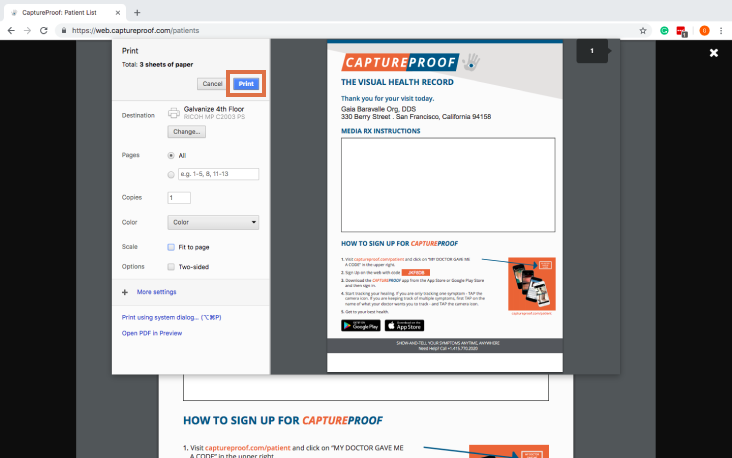Click the CaptureProof logo in preview
Screen dimensions: 732x458
[x=401, y=62]
